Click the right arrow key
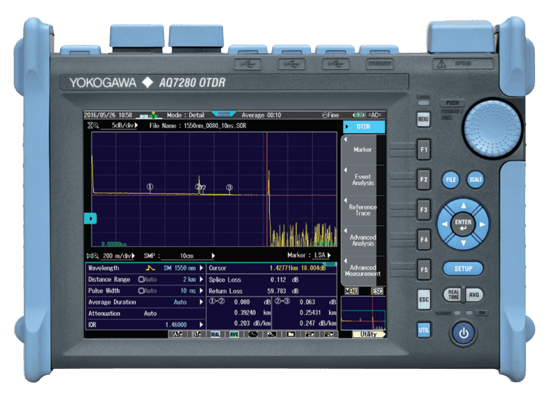 [482, 224]
